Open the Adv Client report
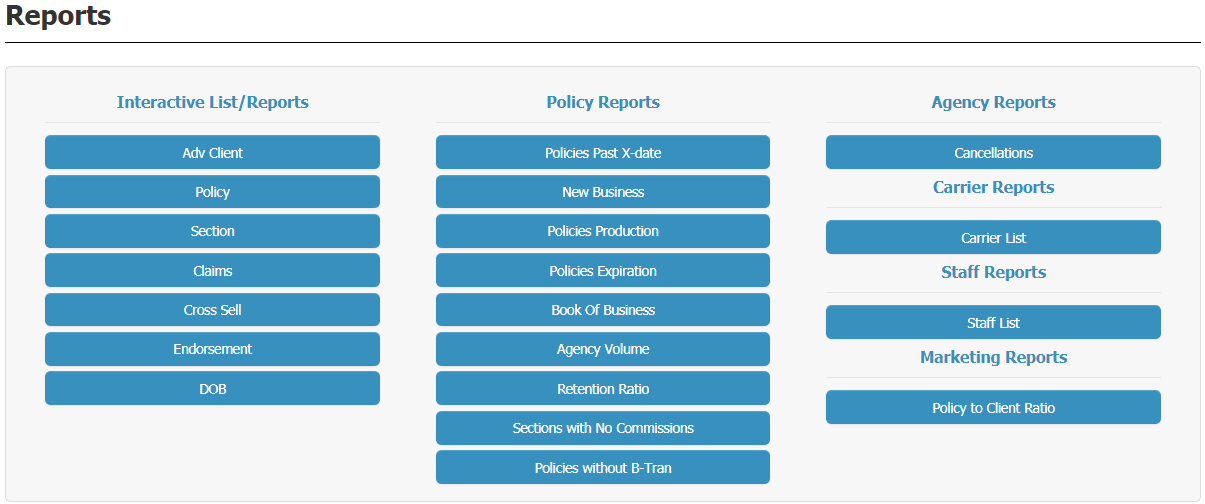1205x504 pixels. click(212, 153)
